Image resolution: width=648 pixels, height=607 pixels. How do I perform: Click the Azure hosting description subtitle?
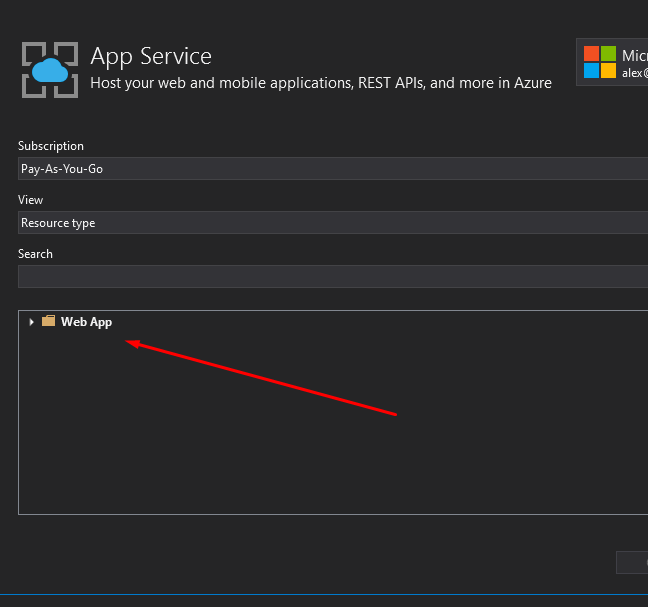pos(320,83)
